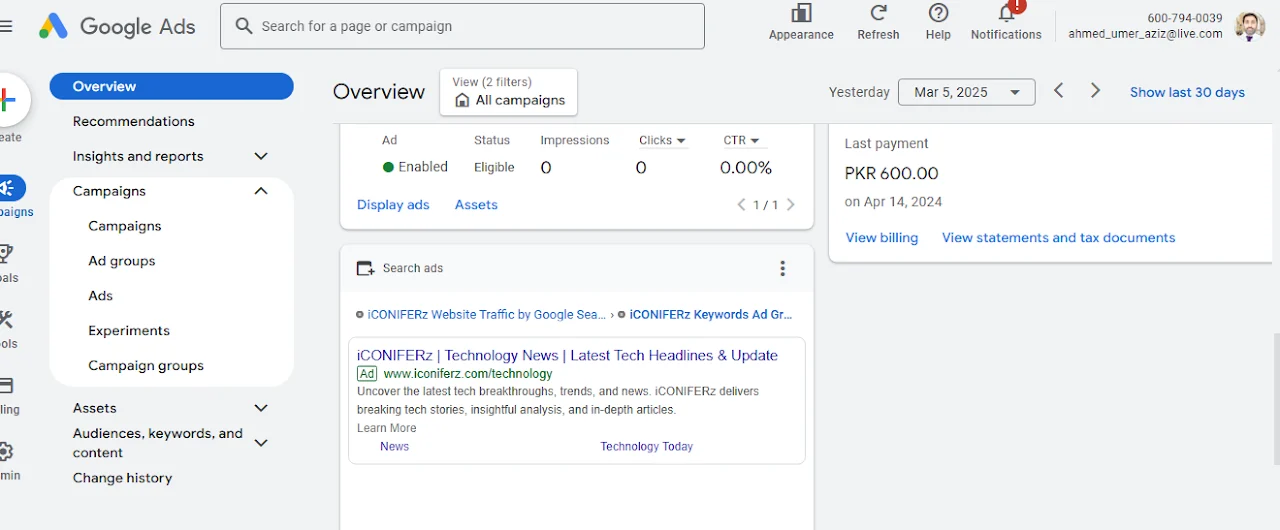Click the Search ads card icon

365,268
